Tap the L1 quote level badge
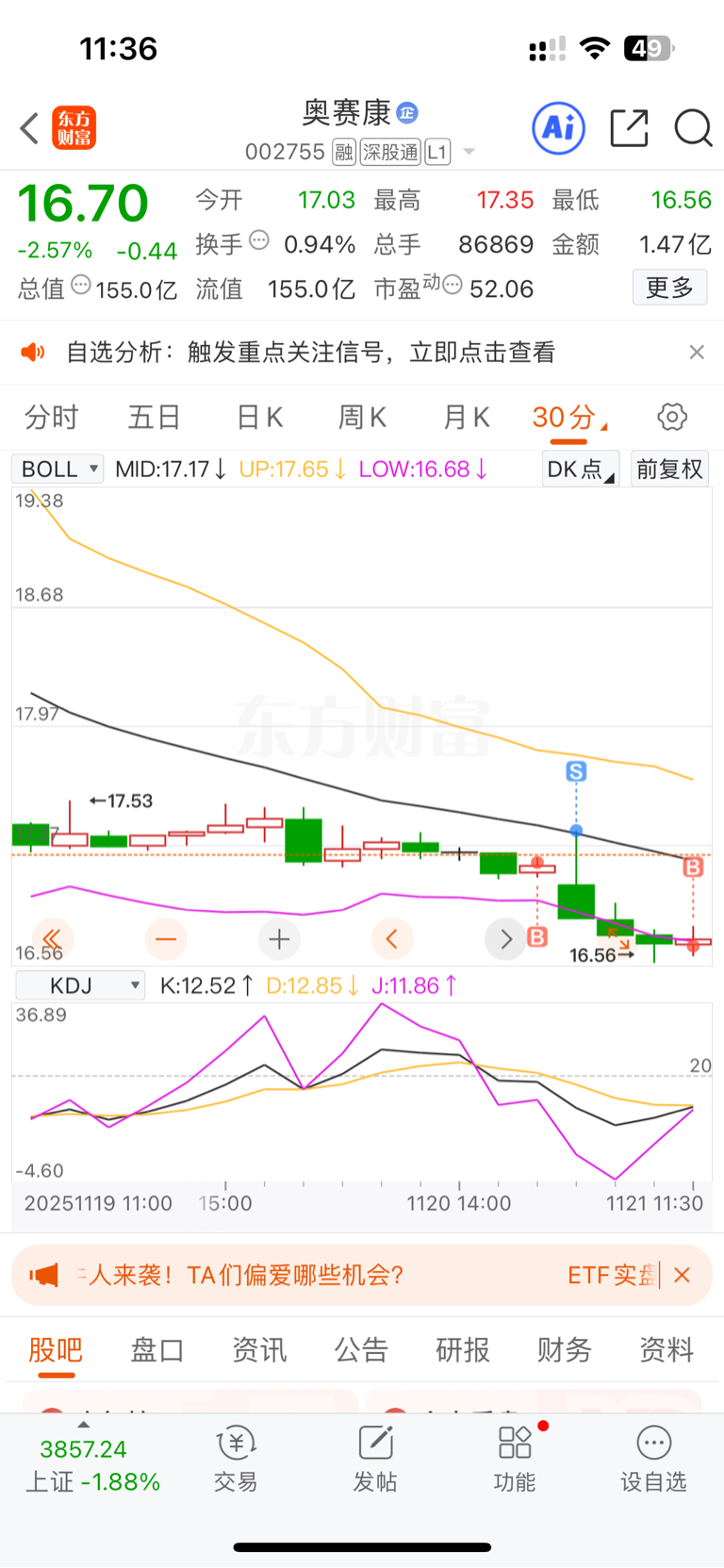Screen dimensions: 724x1568 pyautogui.click(x=437, y=152)
